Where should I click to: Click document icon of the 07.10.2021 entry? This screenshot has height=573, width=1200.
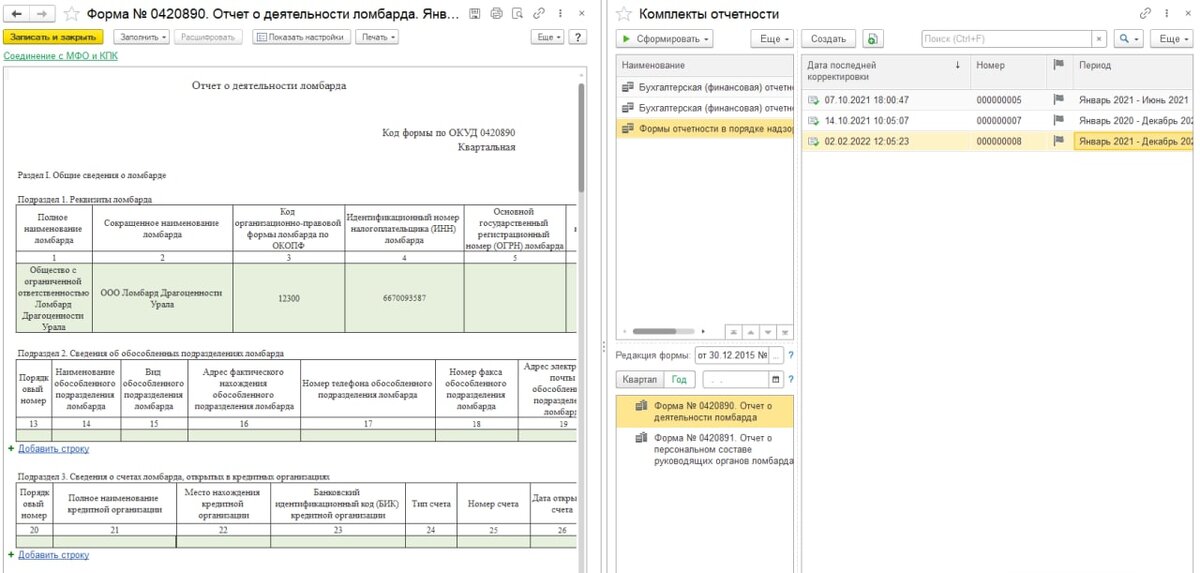click(813, 100)
